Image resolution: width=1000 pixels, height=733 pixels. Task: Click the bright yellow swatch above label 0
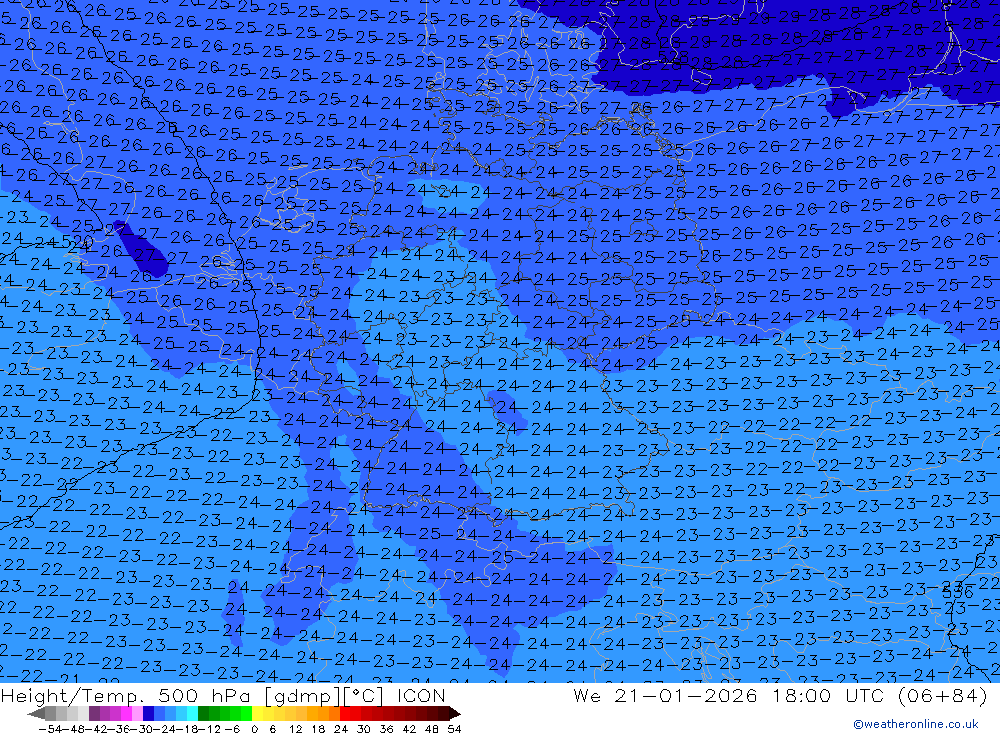(x=258, y=713)
